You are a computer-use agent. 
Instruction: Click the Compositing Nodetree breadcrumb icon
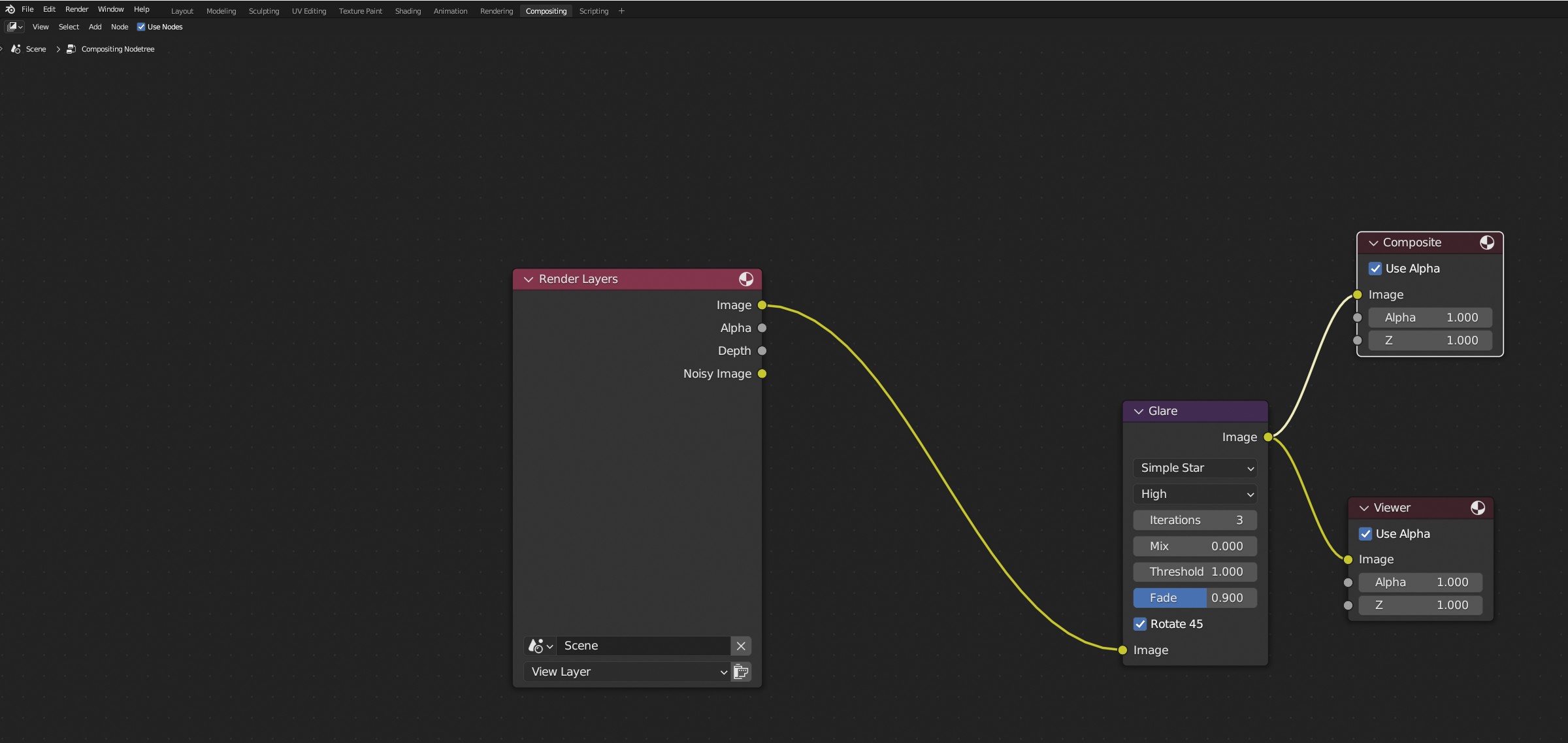(71, 49)
